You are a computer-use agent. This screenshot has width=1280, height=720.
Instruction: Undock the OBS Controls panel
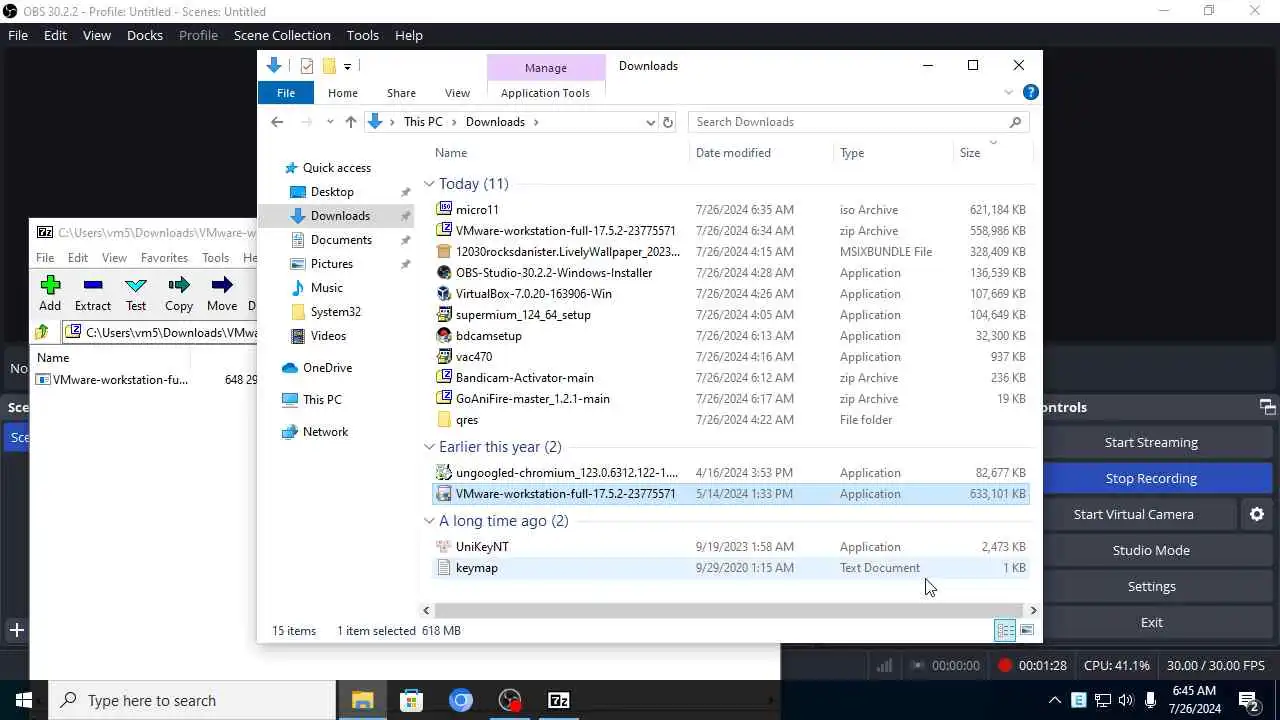(x=1267, y=407)
